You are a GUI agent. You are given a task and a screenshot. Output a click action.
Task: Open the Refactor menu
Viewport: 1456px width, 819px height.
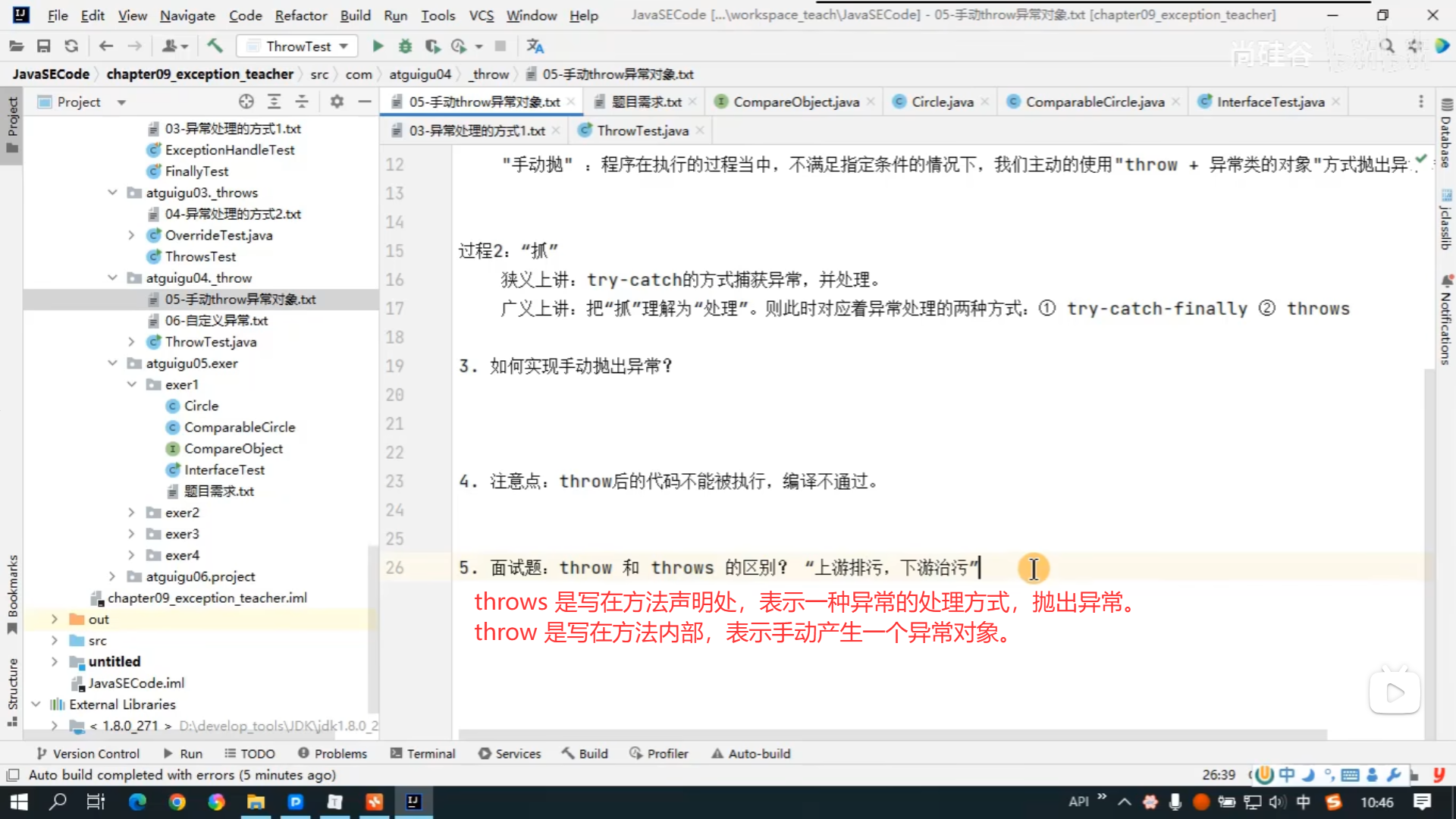click(x=300, y=15)
